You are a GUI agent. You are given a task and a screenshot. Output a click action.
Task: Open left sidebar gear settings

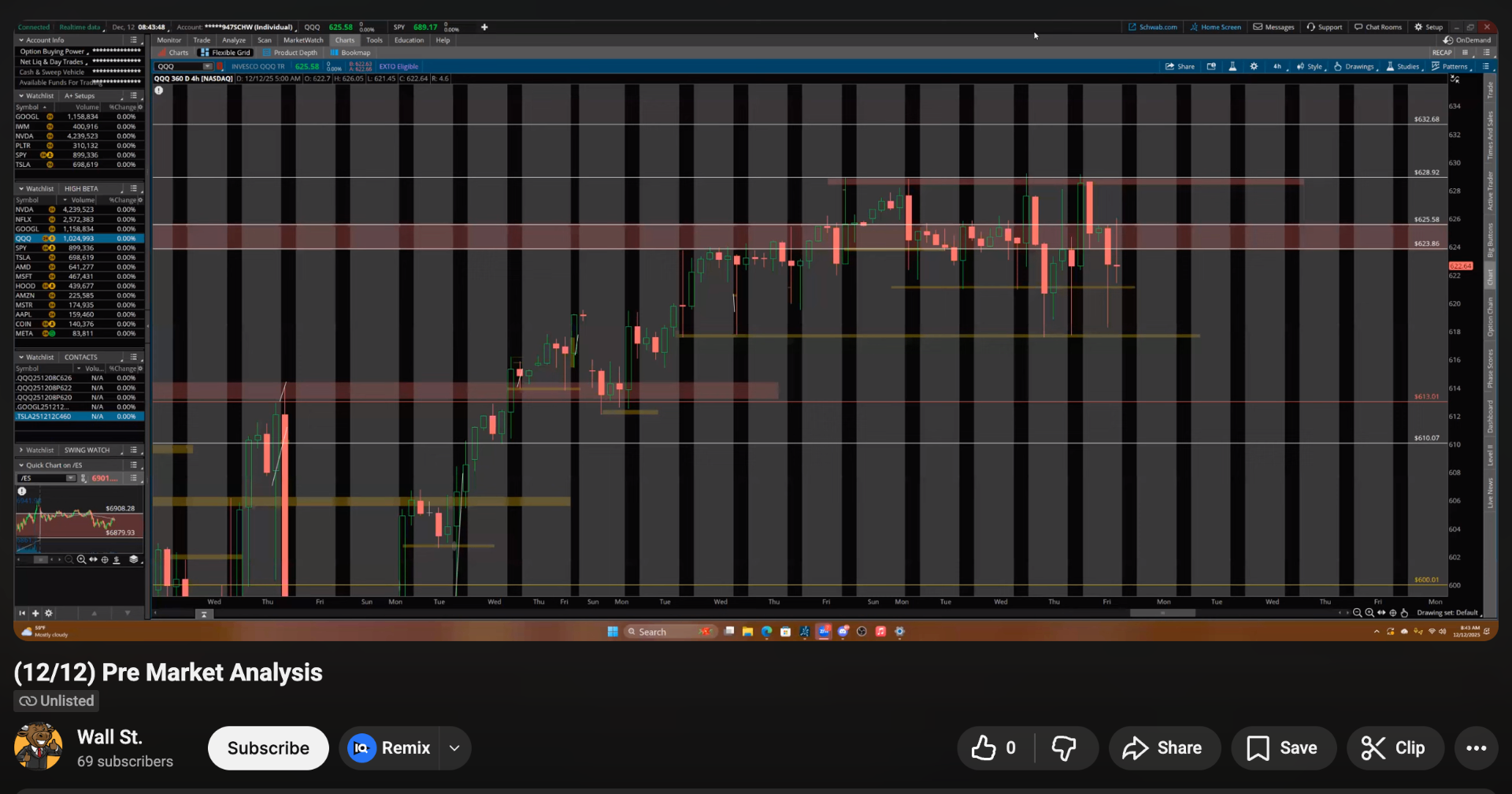pyautogui.click(x=49, y=613)
